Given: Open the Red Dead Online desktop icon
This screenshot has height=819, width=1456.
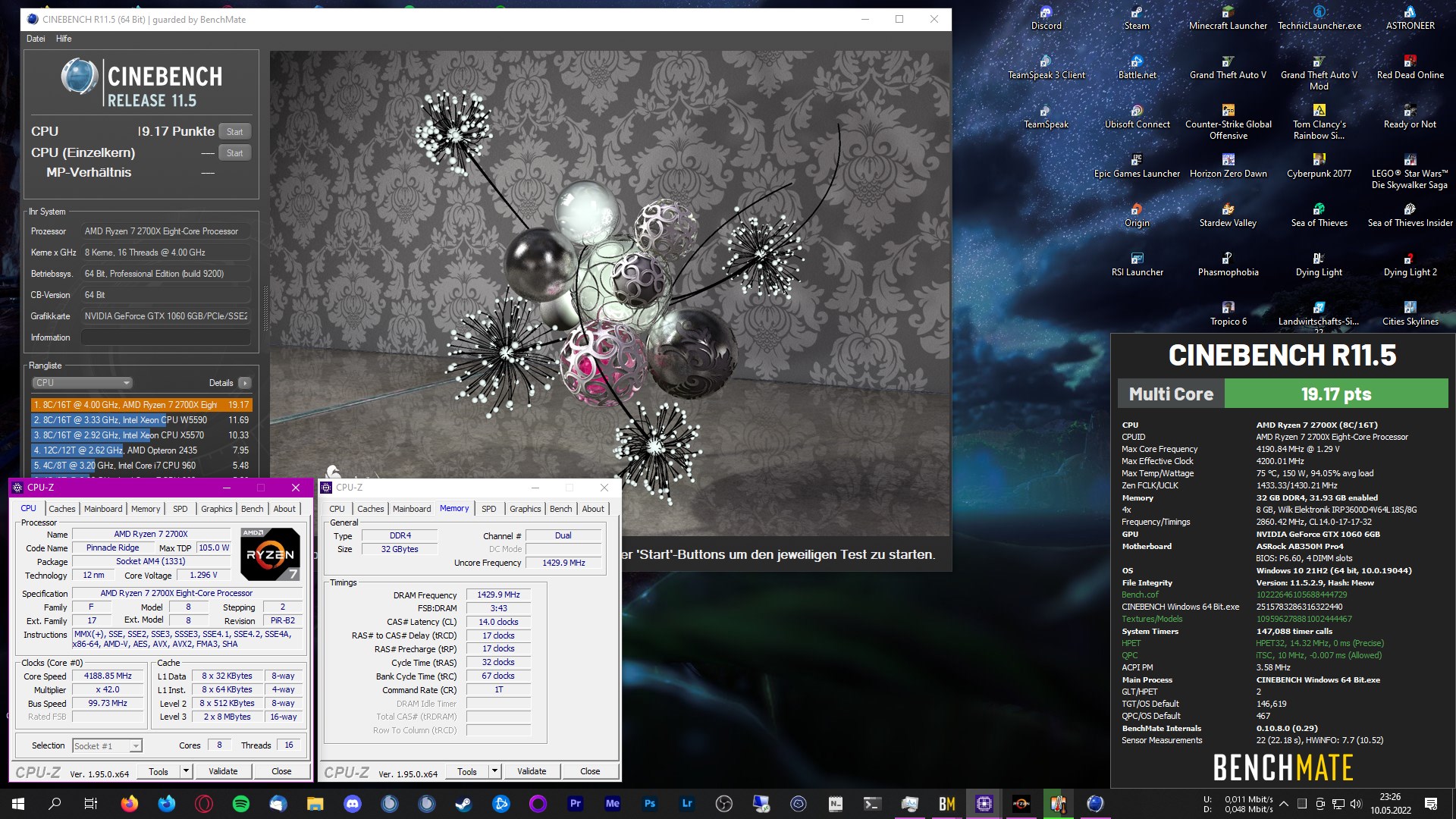Looking at the screenshot, I should pyautogui.click(x=1410, y=67).
